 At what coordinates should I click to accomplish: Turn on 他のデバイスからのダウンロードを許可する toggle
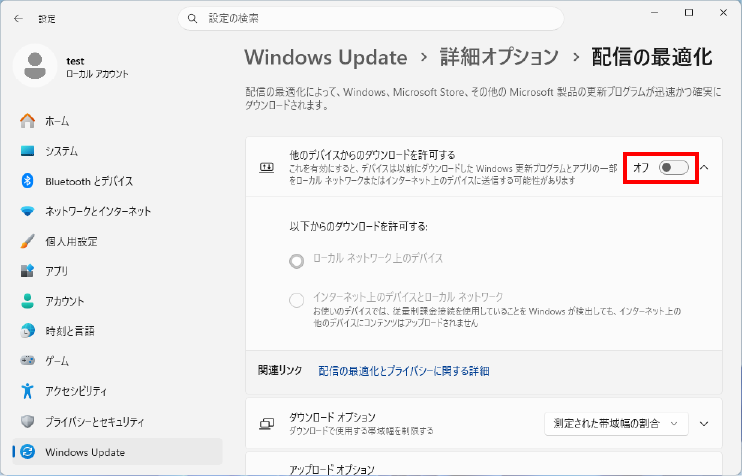(x=674, y=167)
